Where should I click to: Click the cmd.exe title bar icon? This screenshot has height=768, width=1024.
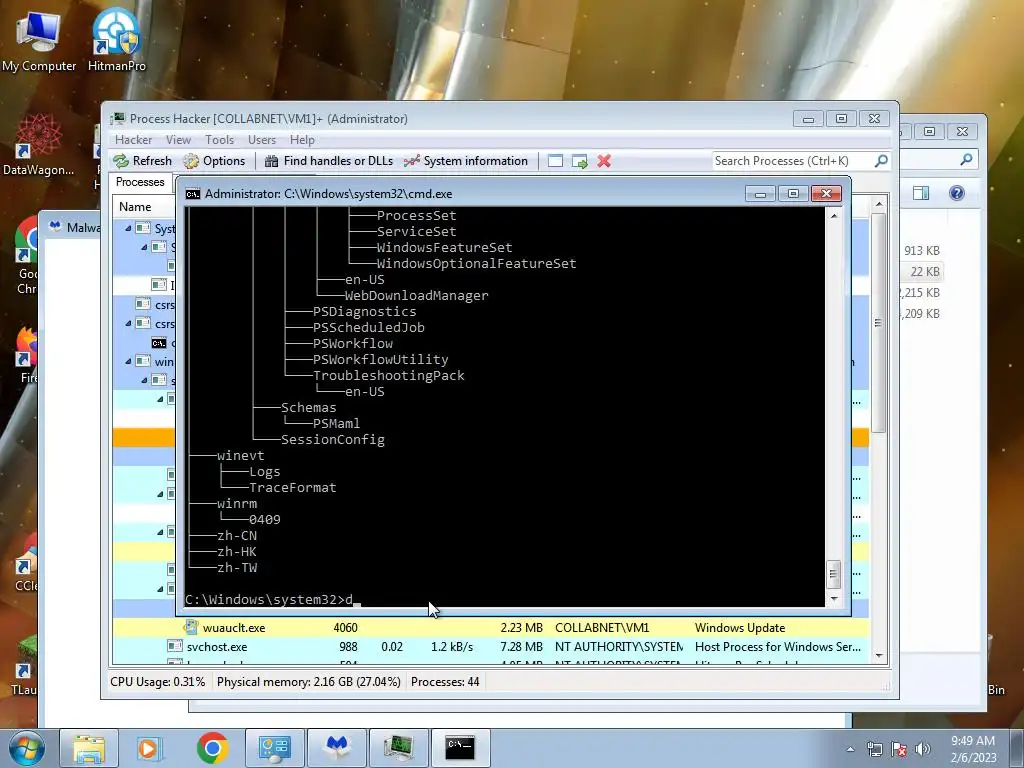pos(193,194)
